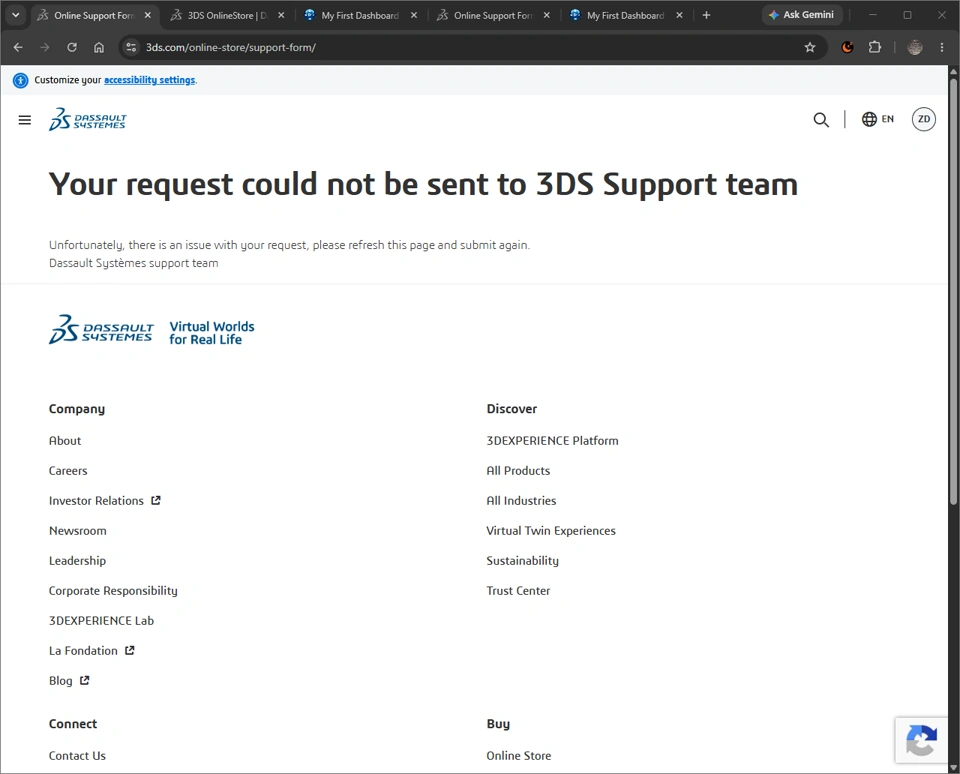Open a new browser tab
Viewport: 960px width, 774px height.
[x=706, y=15]
